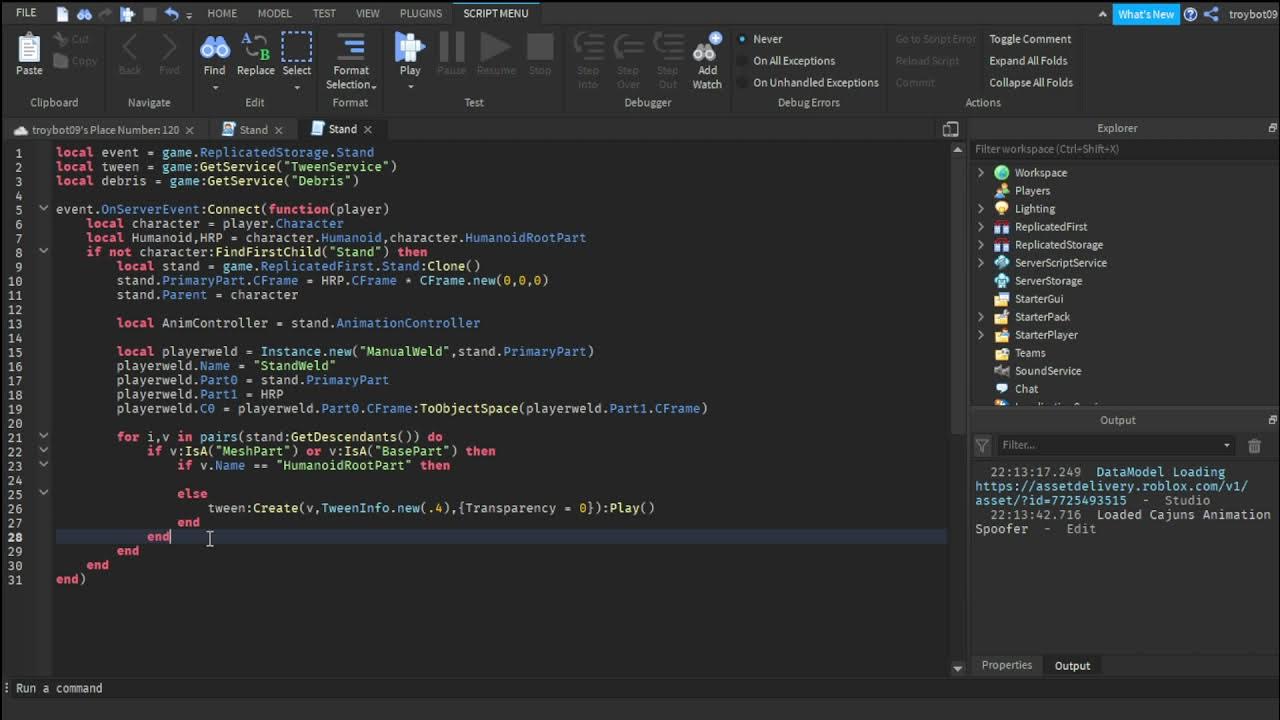
Task: Toggle the Output funnel filter button
Action: 983,445
